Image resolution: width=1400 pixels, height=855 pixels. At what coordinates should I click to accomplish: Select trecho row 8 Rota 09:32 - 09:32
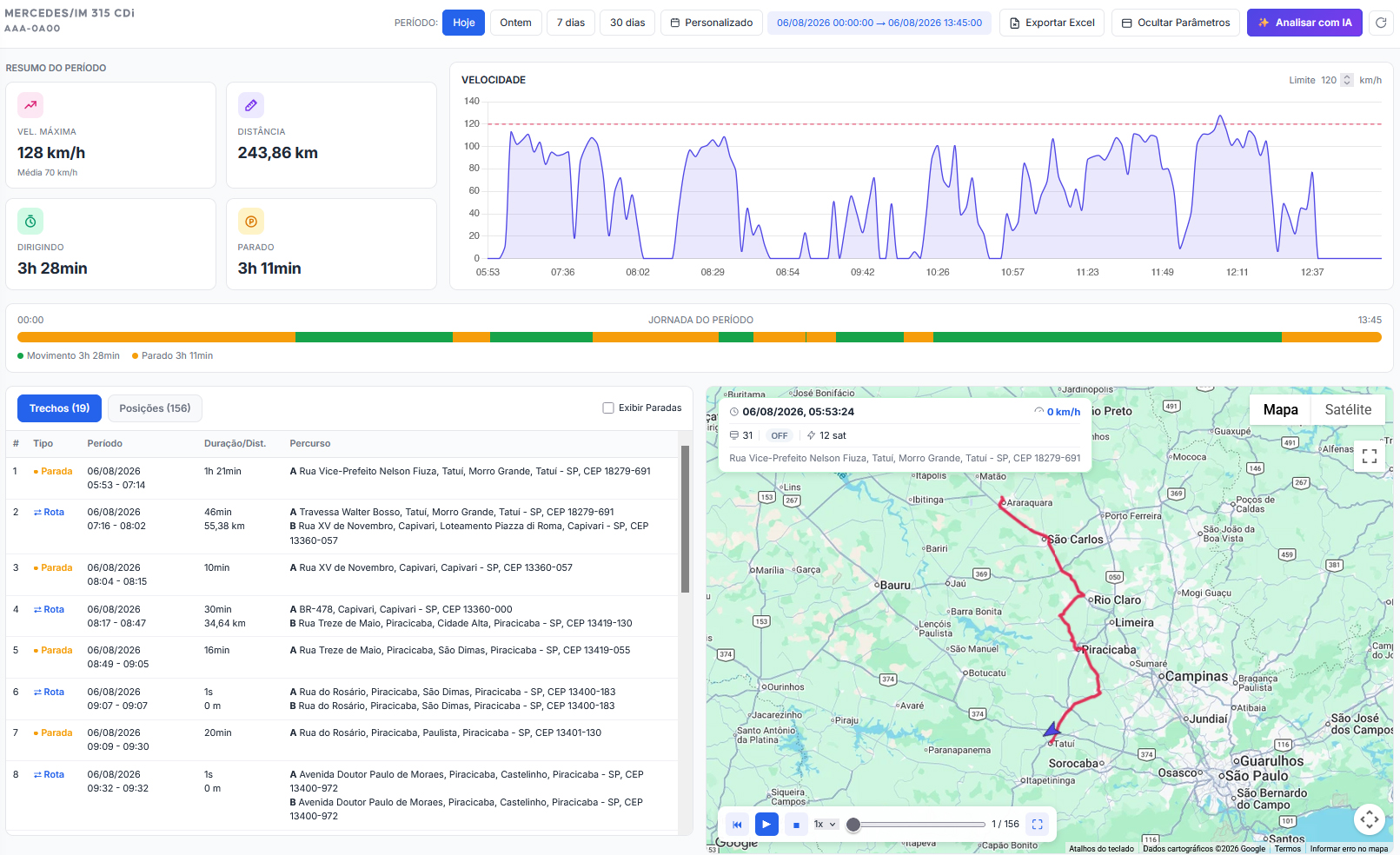tap(342, 795)
